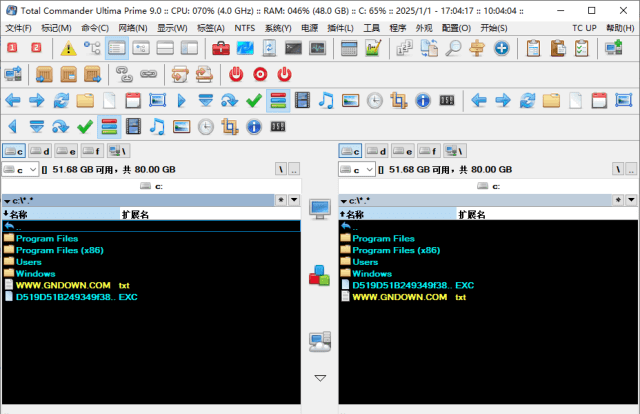Click the clipboard with green checkmarks icon

click(581, 48)
